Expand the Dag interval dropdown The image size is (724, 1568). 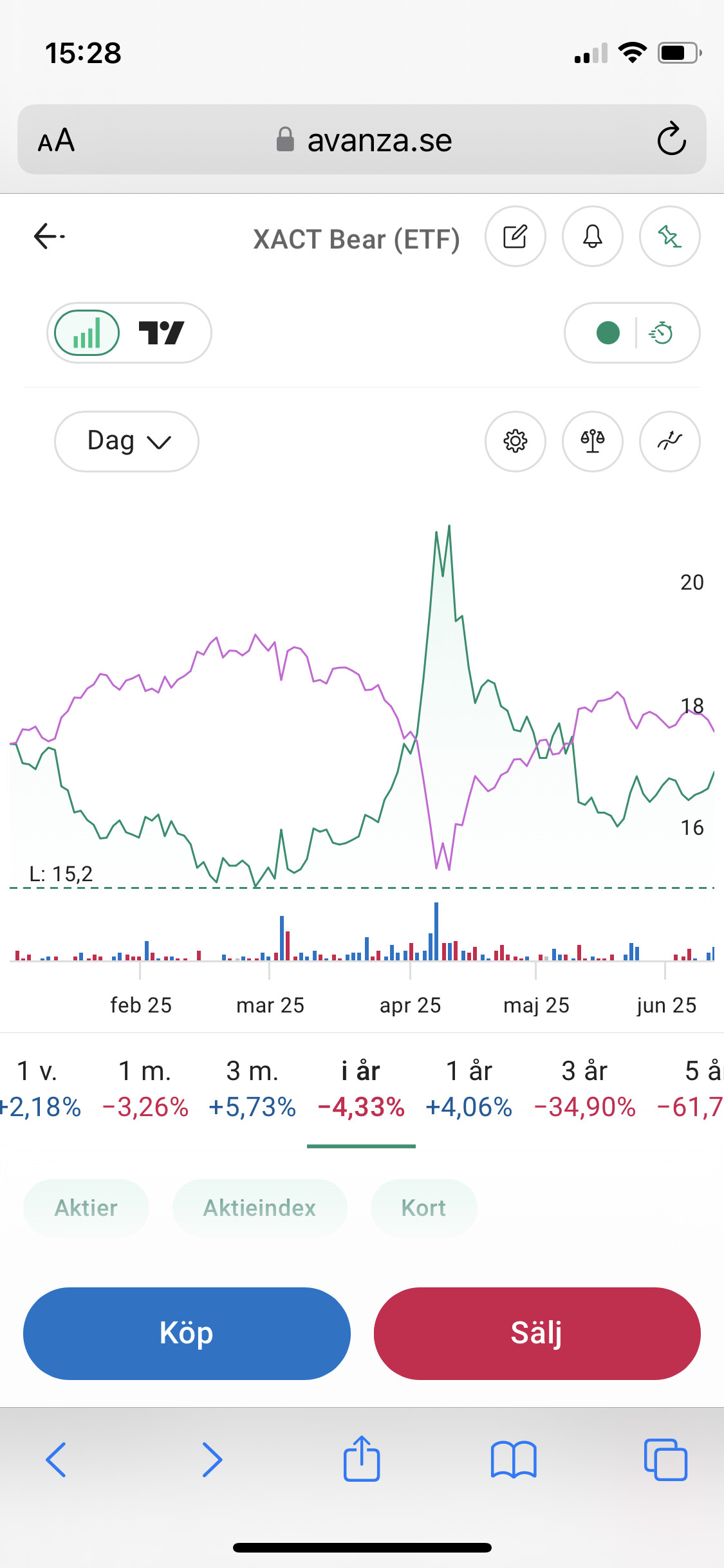click(127, 442)
